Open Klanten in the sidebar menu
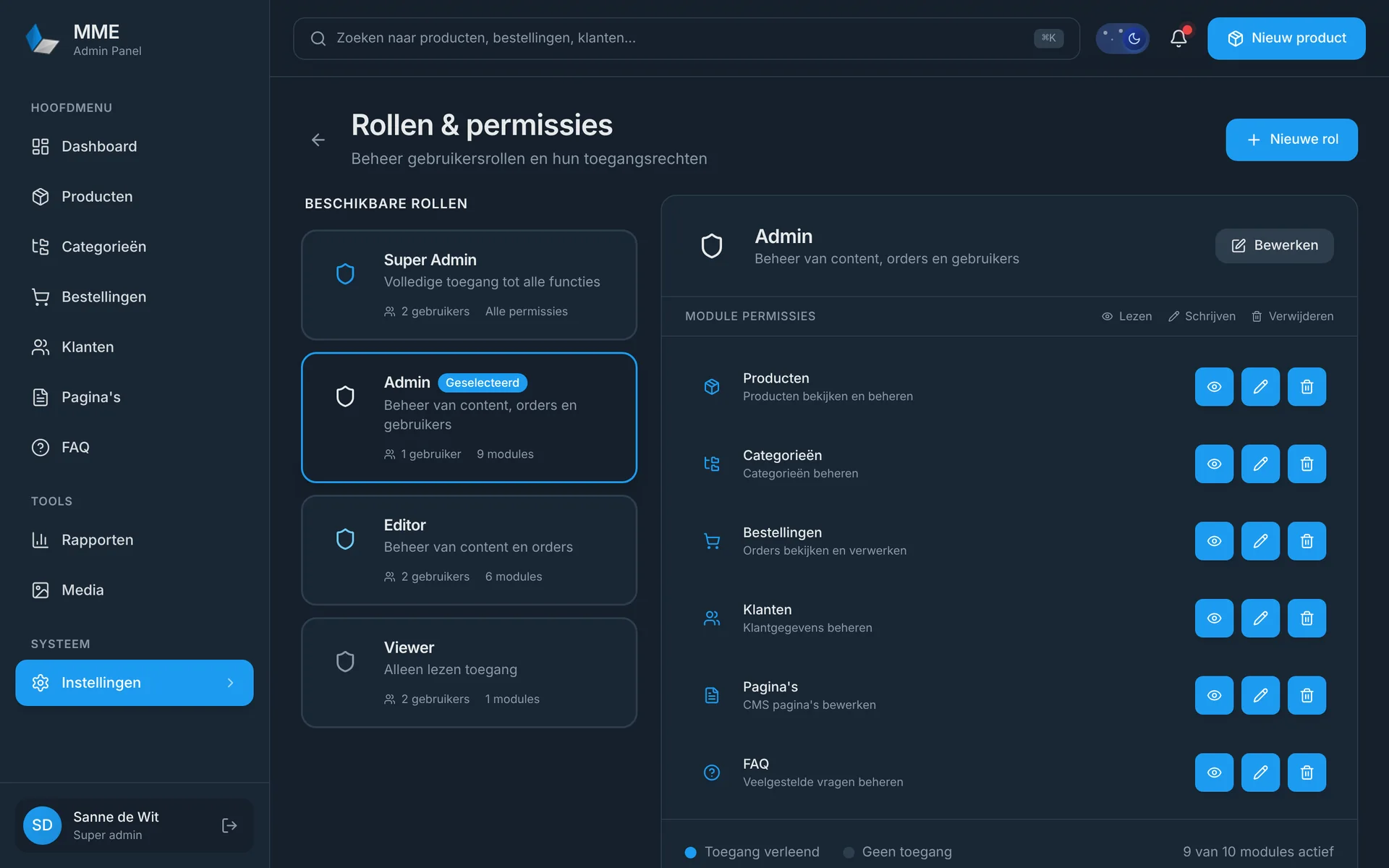The width and height of the screenshot is (1389, 868). pos(135,347)
